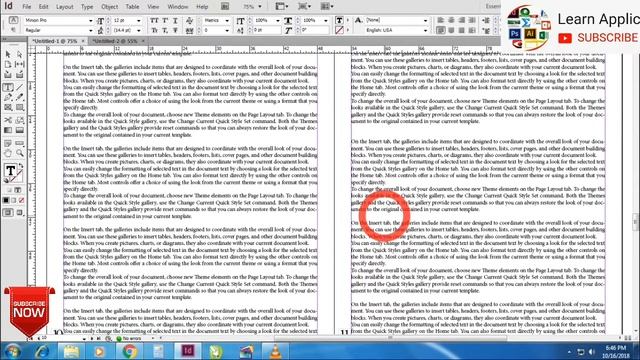Select the Zoom magnifier tool
The image size is (640, 360).
coord(19,153)
